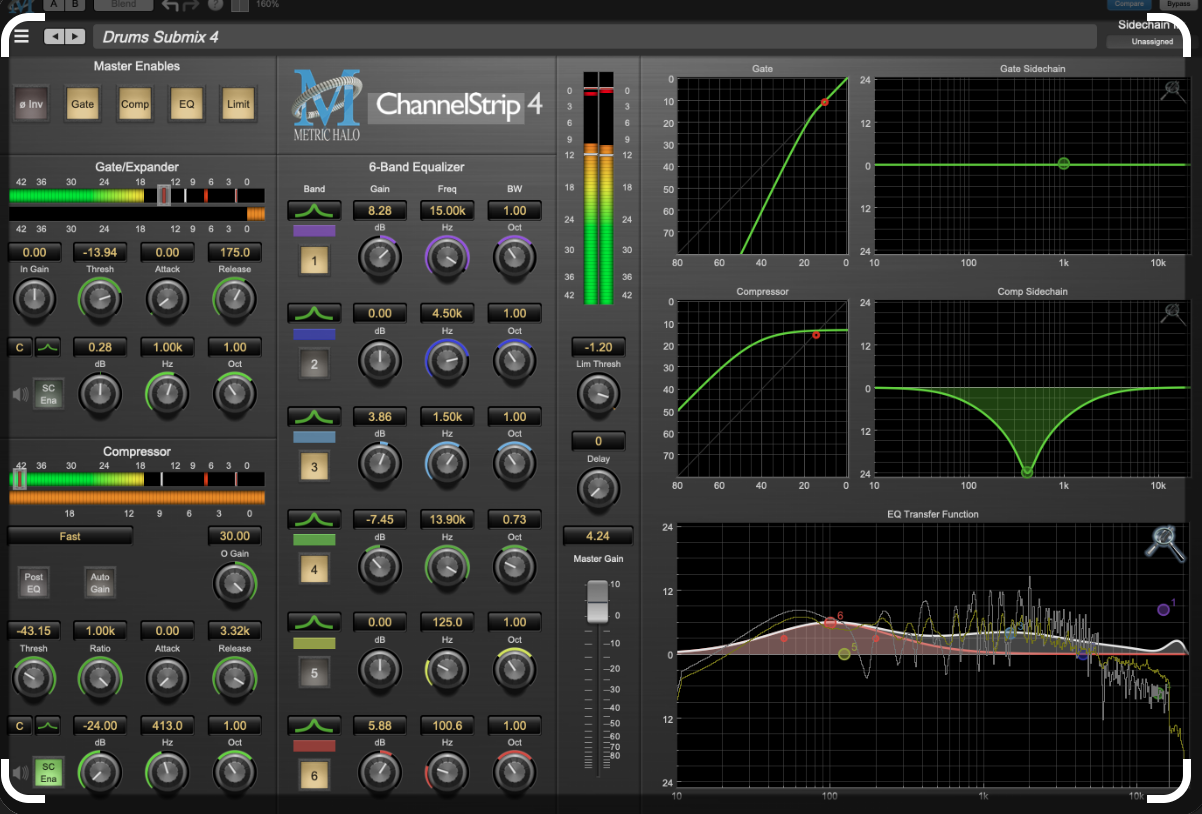This screenshot has width=1202, height=814.
Task: Click the Lim Thresh value field
Action: [x=599, y=347]
